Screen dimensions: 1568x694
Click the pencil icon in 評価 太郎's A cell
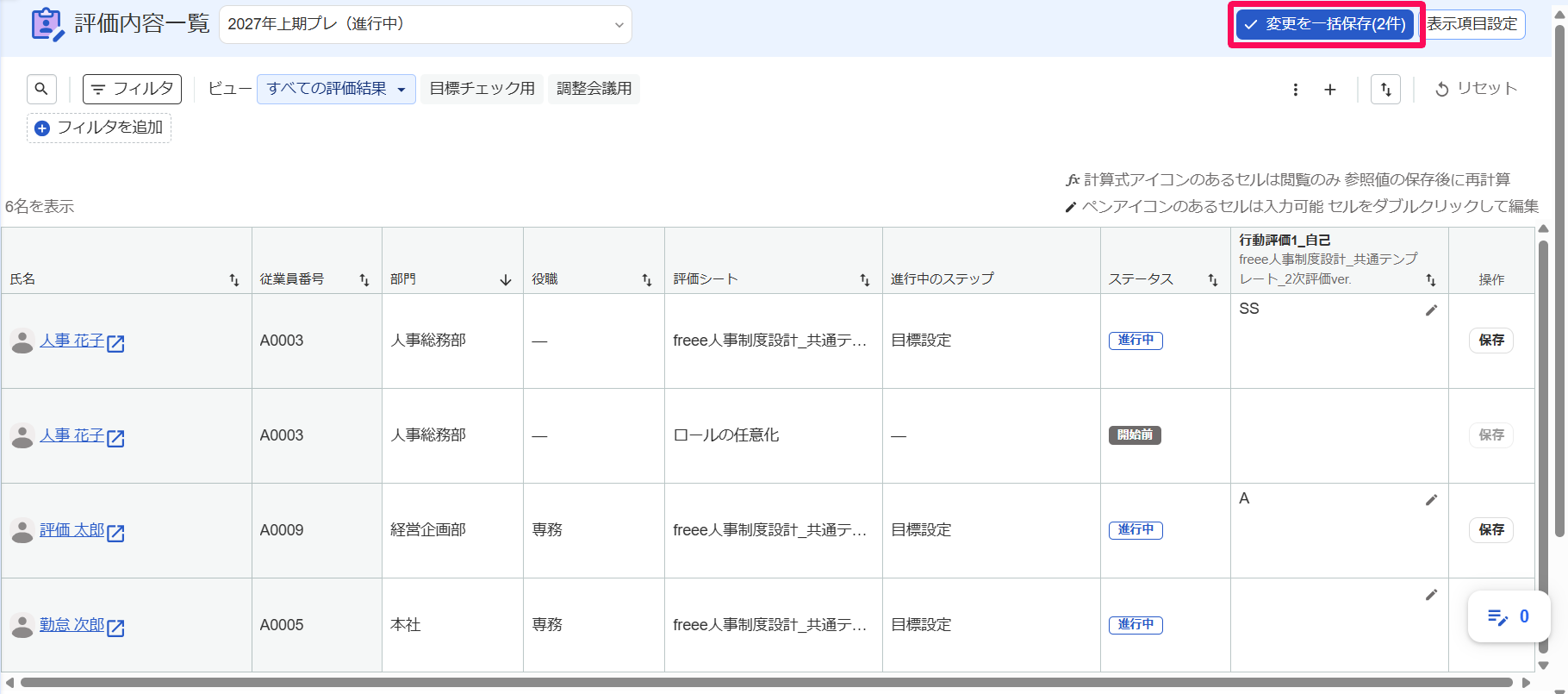coord(1431,500)
